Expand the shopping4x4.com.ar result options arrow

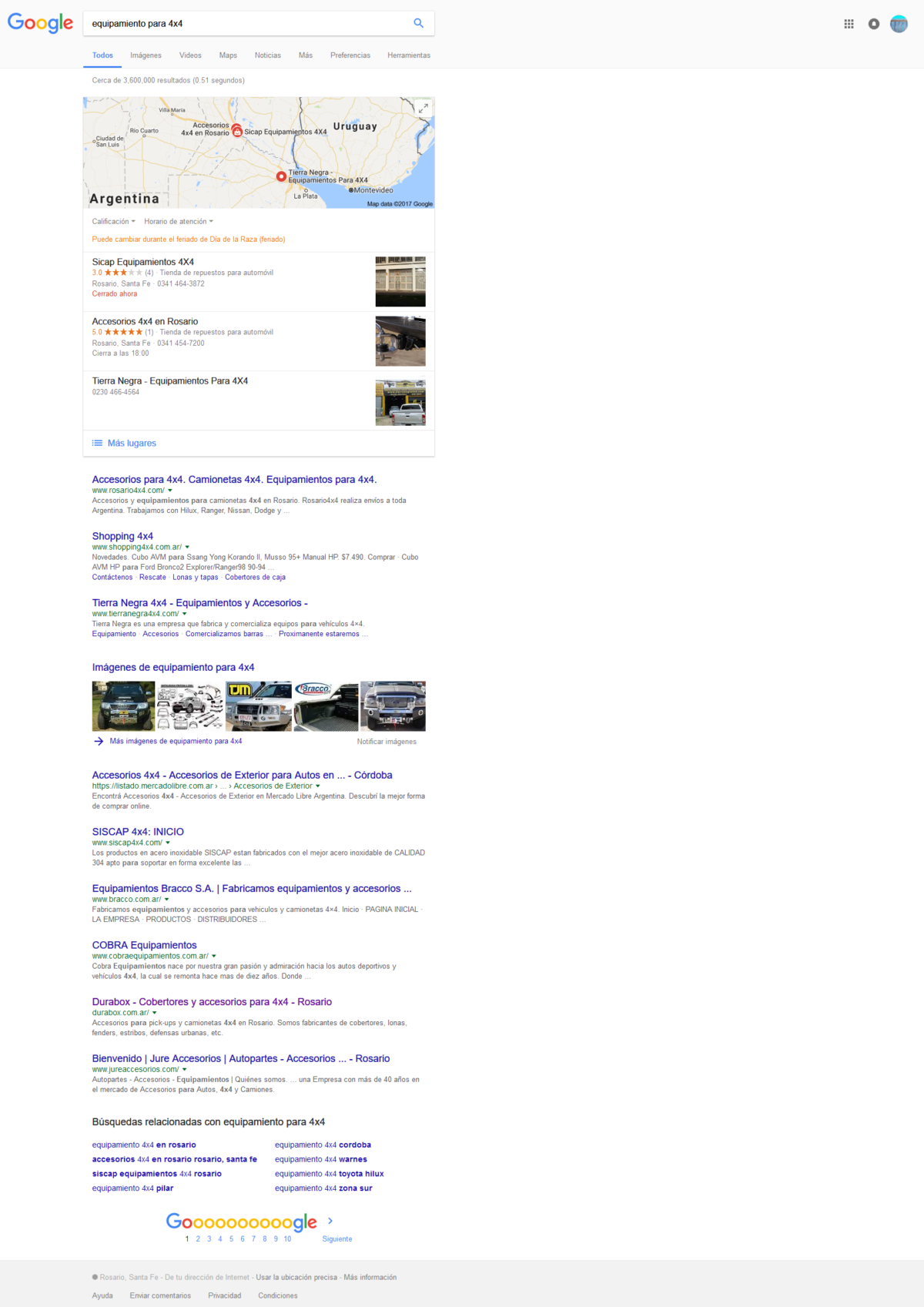(x=187, y=548)
